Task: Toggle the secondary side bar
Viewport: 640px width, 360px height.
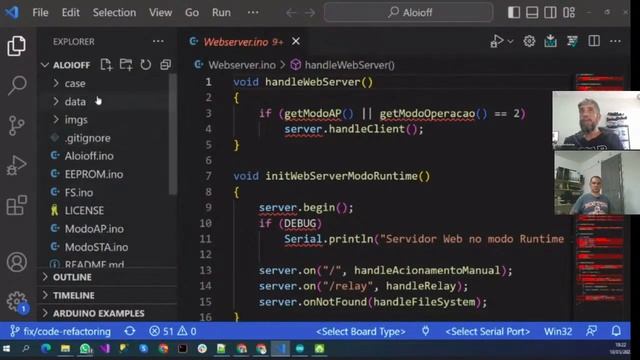Action: point(550,12)
